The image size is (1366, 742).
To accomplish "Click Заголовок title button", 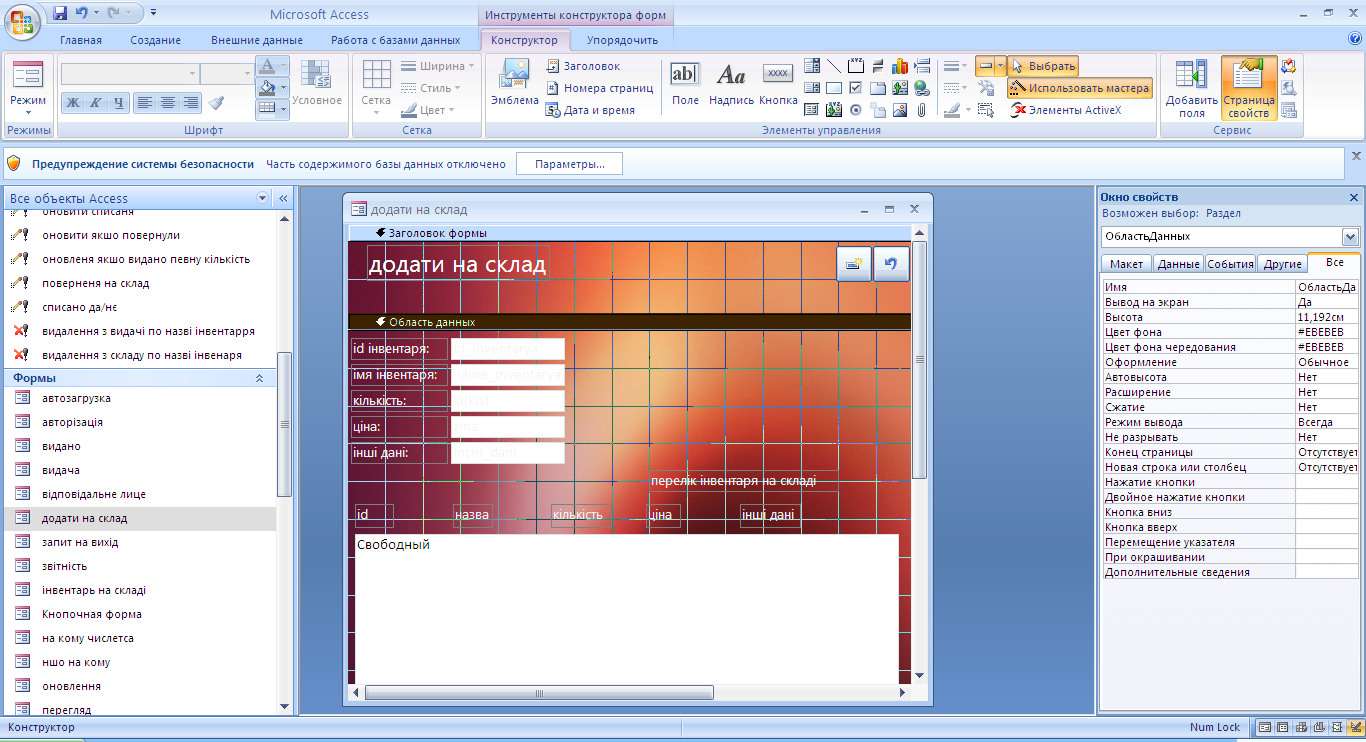I will point(583,66).
